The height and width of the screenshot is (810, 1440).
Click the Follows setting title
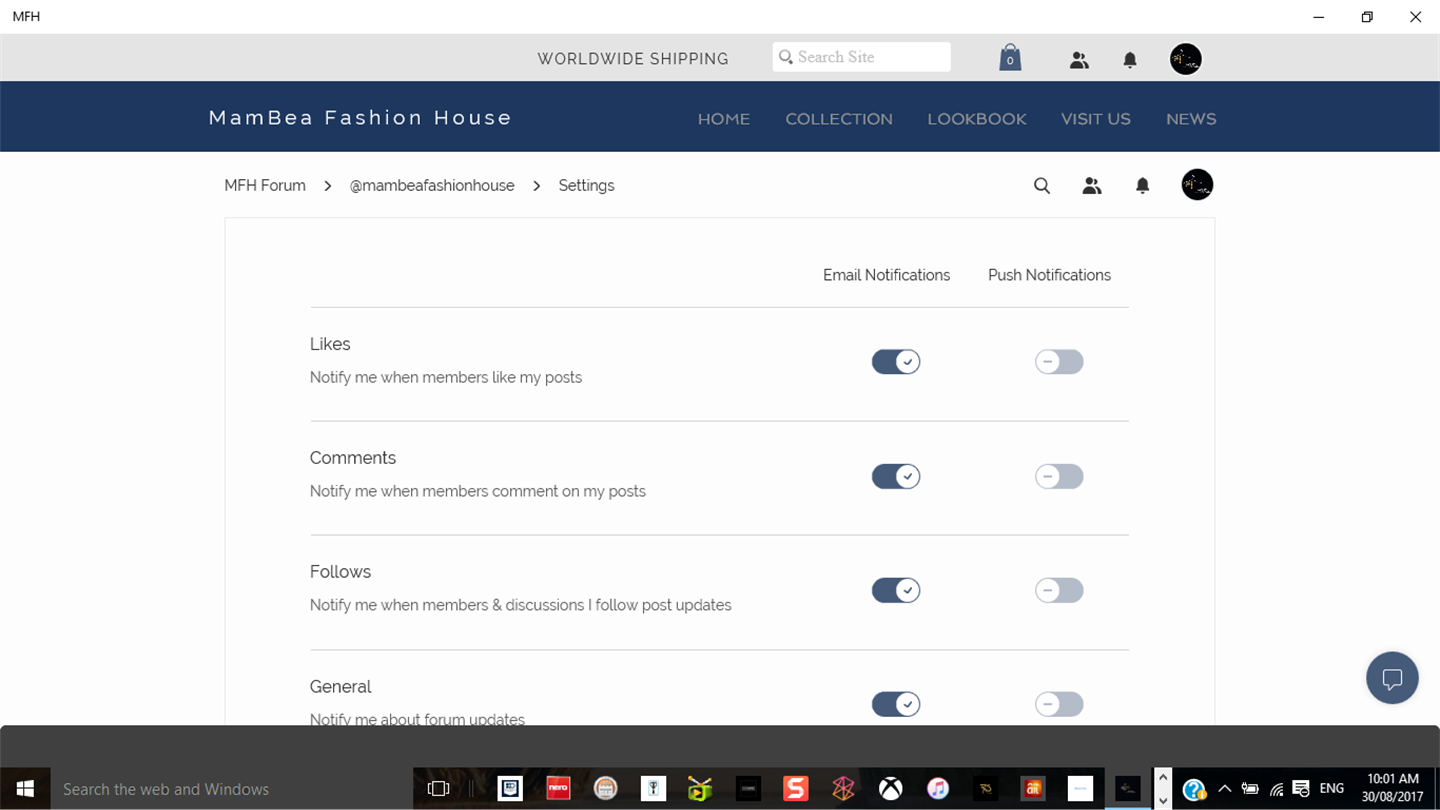340,572
